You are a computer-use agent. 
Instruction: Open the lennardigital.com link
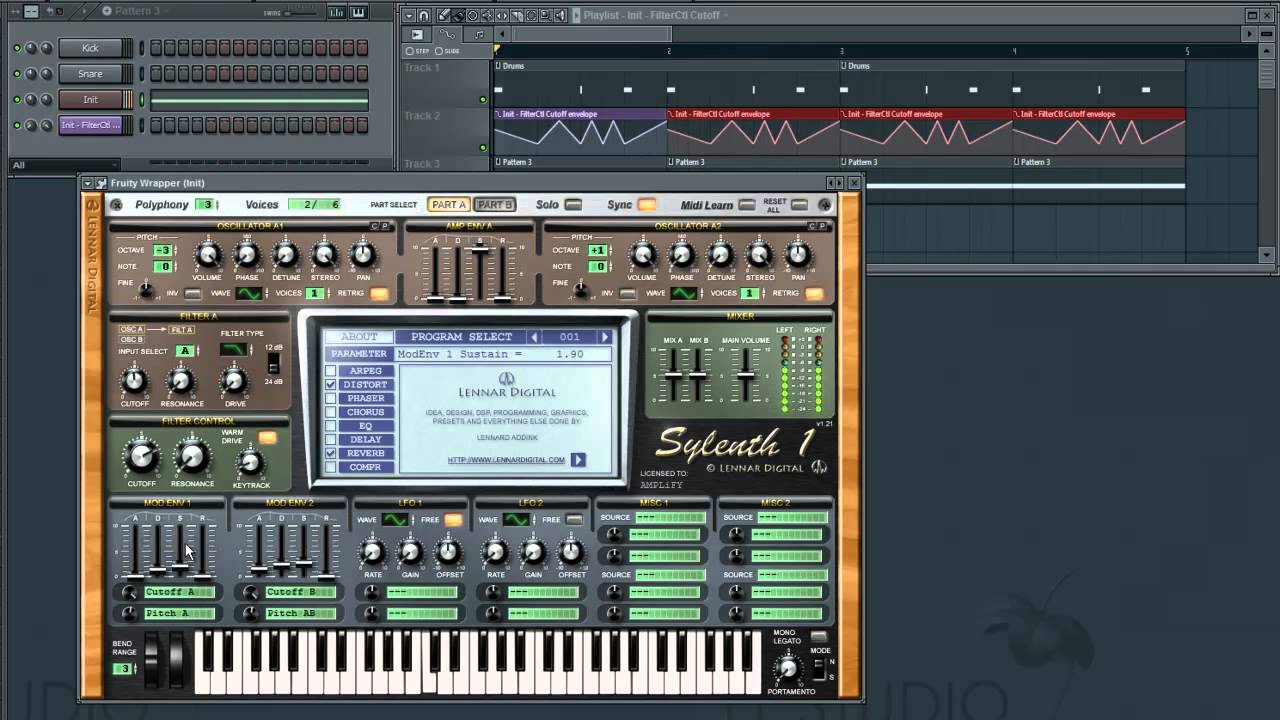(x=507, y=460)
